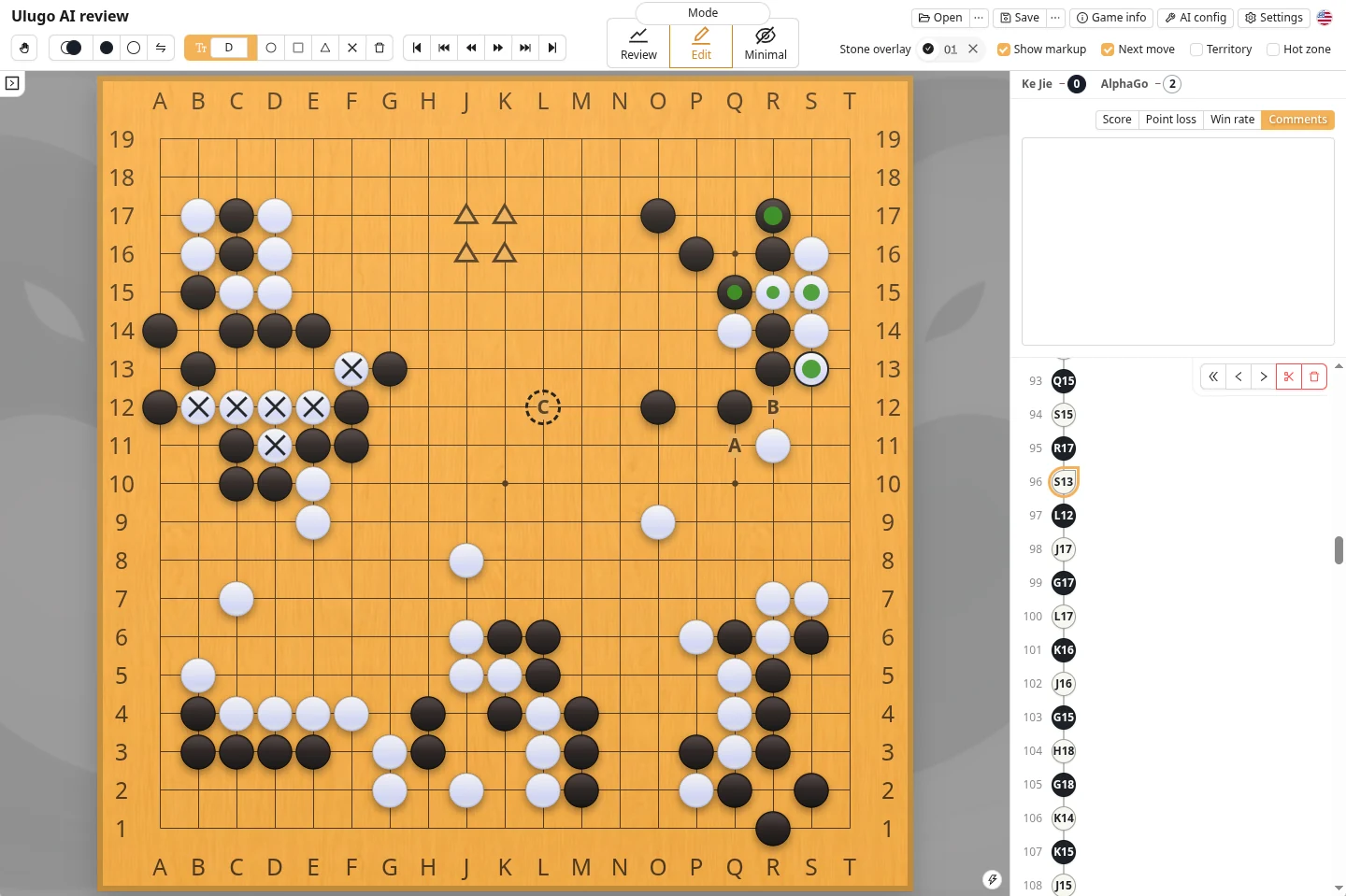Open the AI config button
This screenshot has width=1346, height=896.
point(1196,18)
